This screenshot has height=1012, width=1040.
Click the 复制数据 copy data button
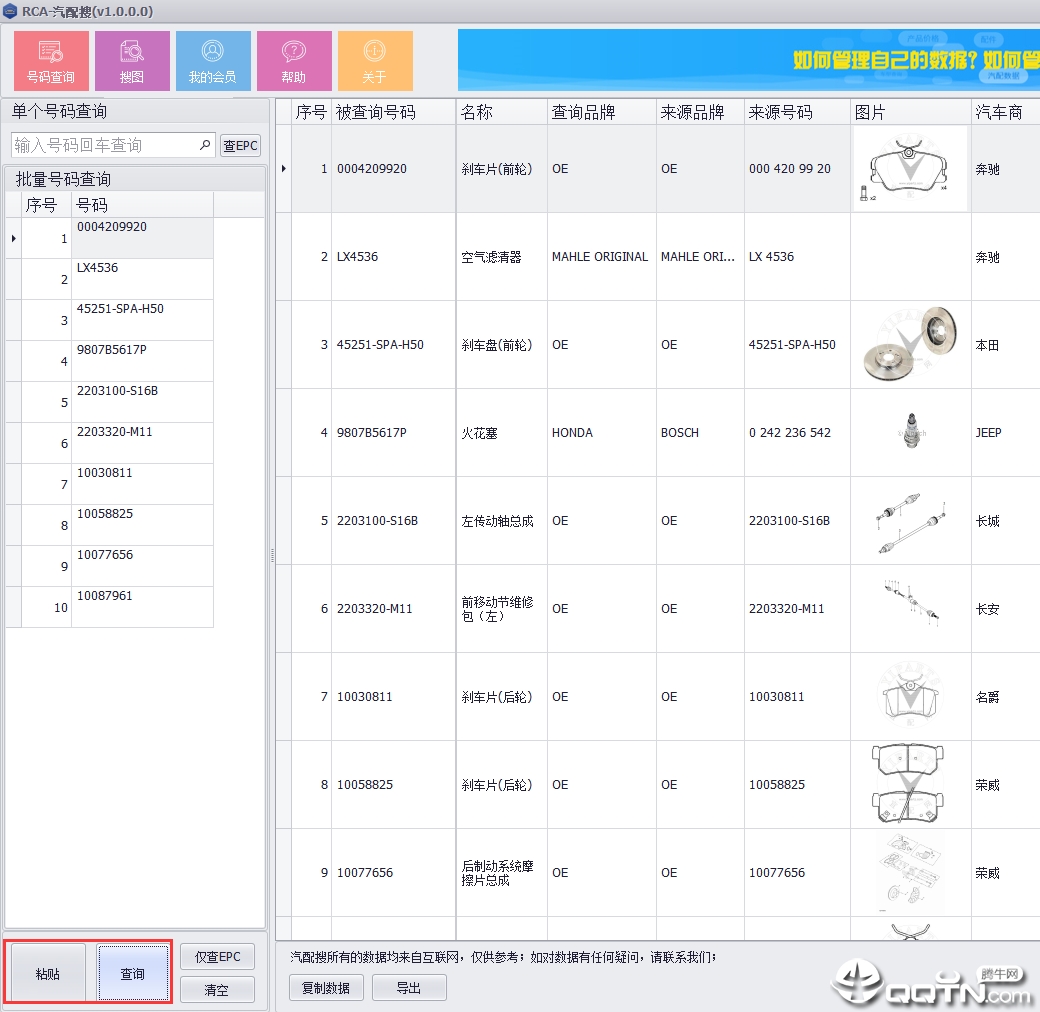coord(326,988)
